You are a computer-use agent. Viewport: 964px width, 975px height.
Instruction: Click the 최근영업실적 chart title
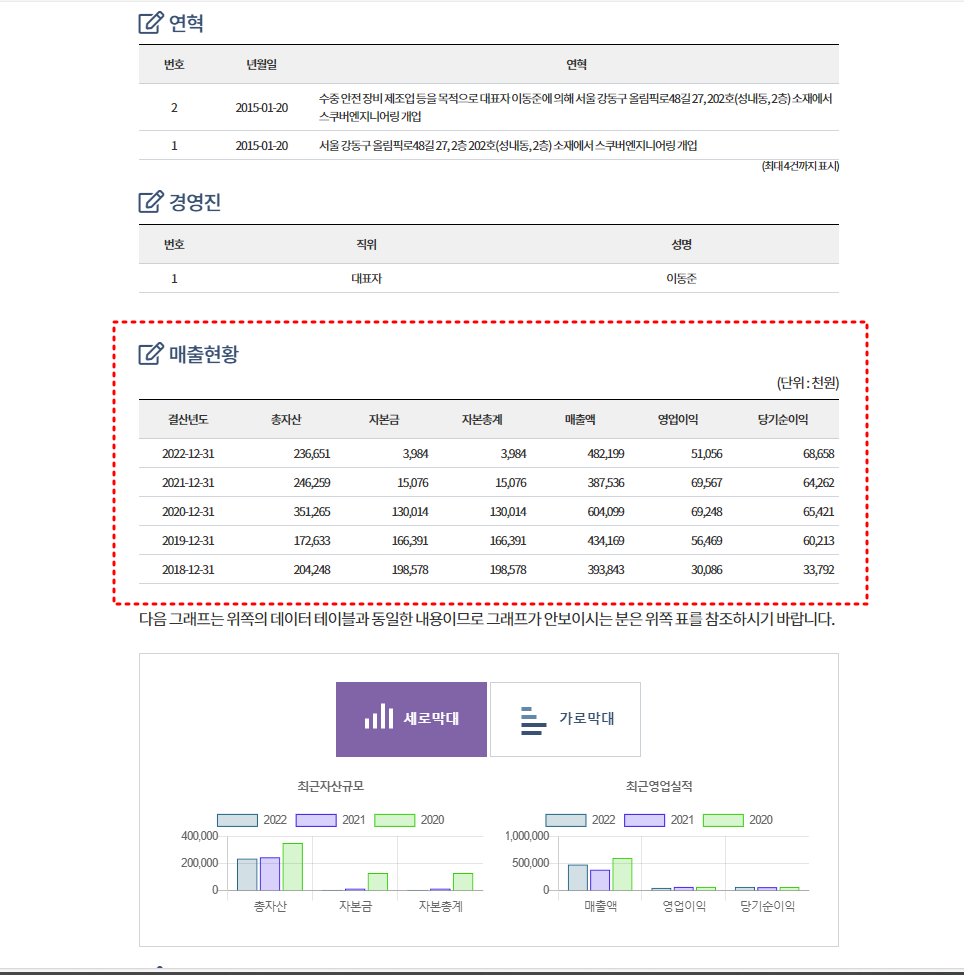pyautogui.click(x=659, y=787)
